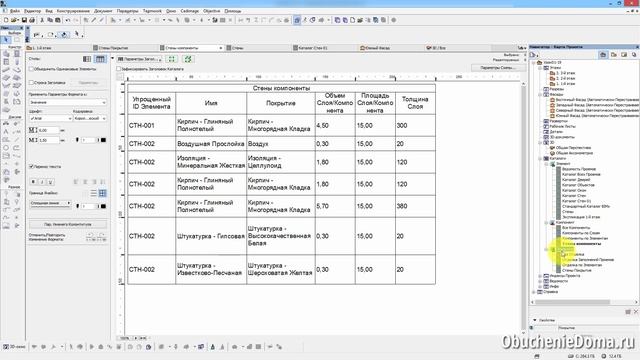
Task: Select 'Каталог Дверей' in Navigator tree
Action: 576,180
